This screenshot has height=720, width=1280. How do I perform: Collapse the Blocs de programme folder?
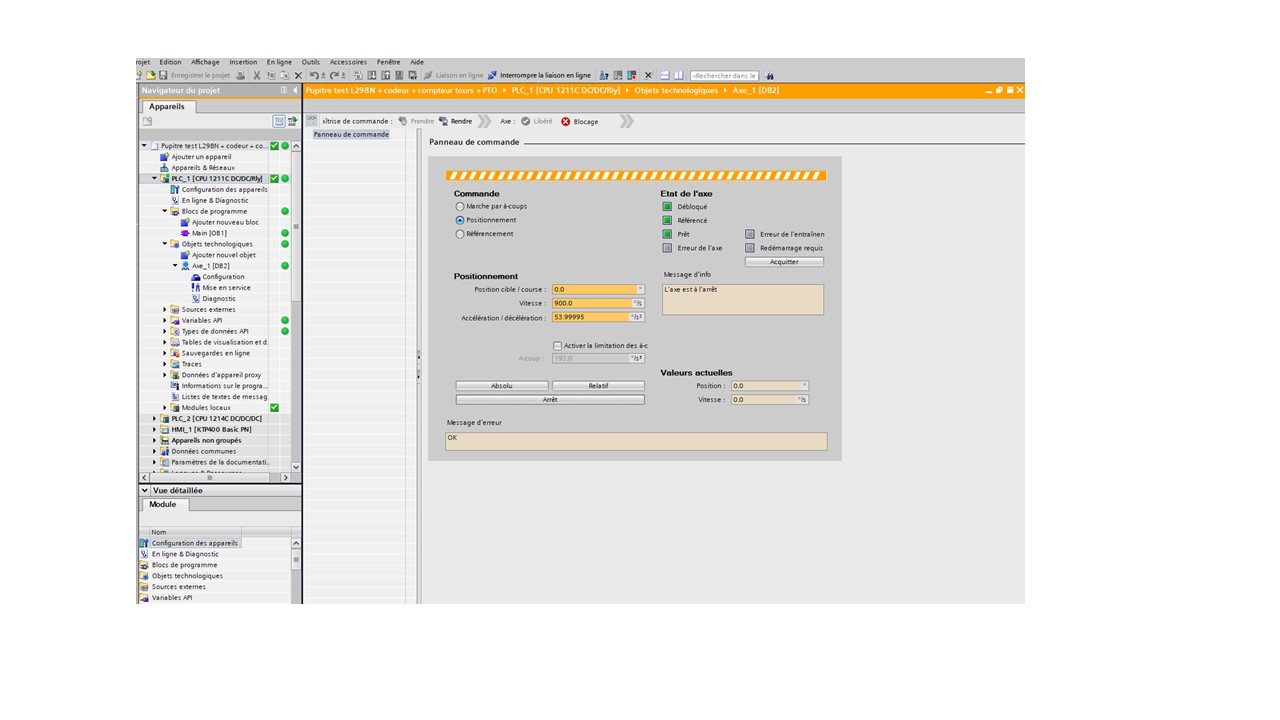pos(165,212)
